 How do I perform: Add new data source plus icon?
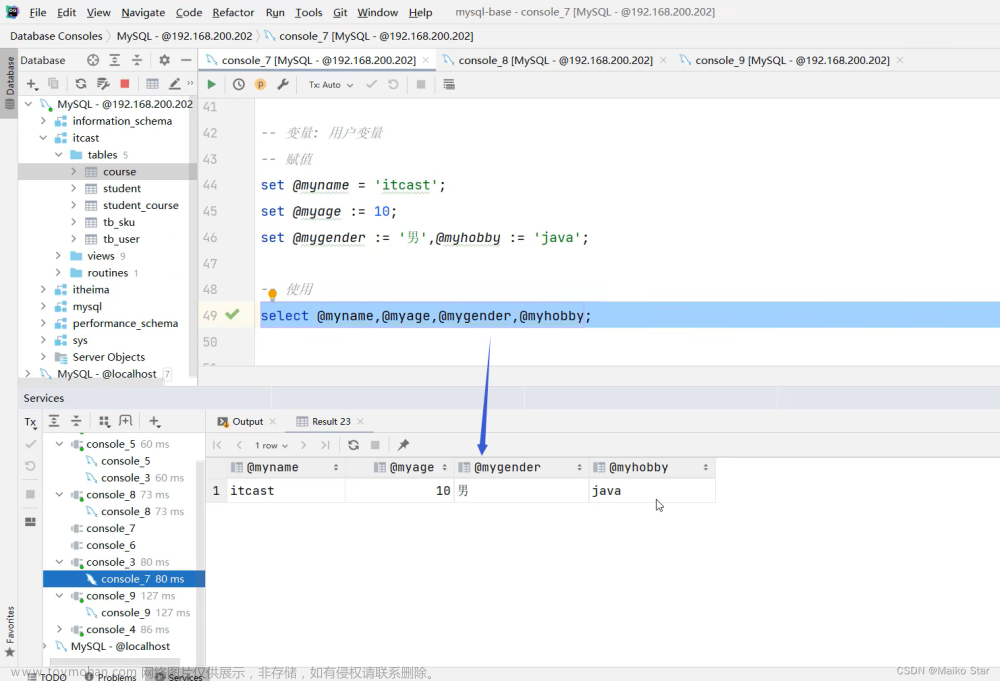(x=32, y=84)
